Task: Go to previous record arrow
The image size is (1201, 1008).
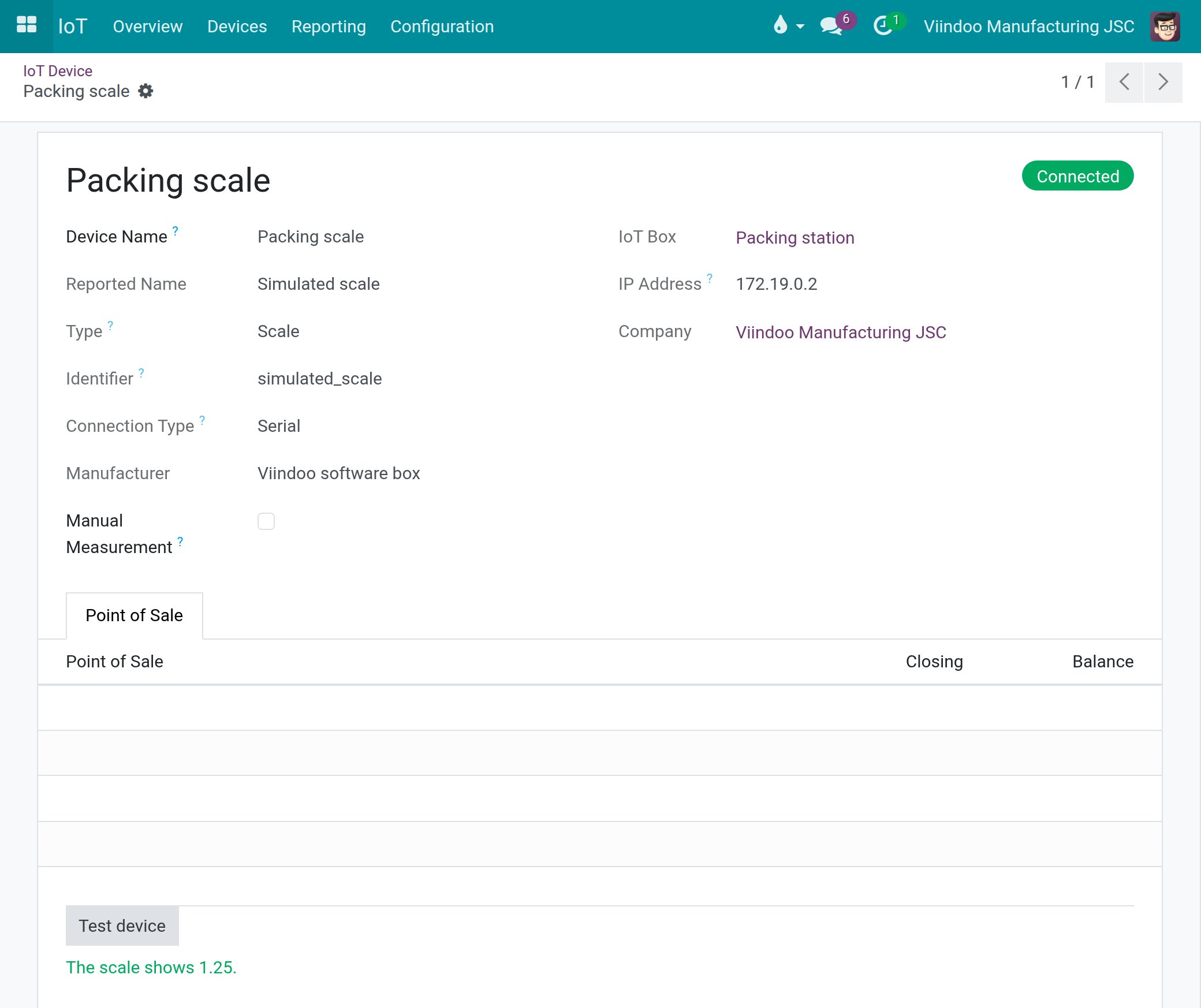Action: click(1124, 83)
